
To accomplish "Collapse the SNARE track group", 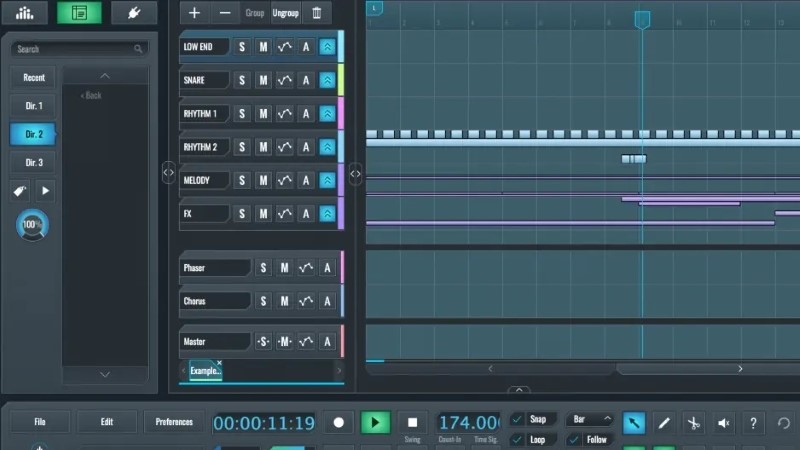I will point(327,80).
